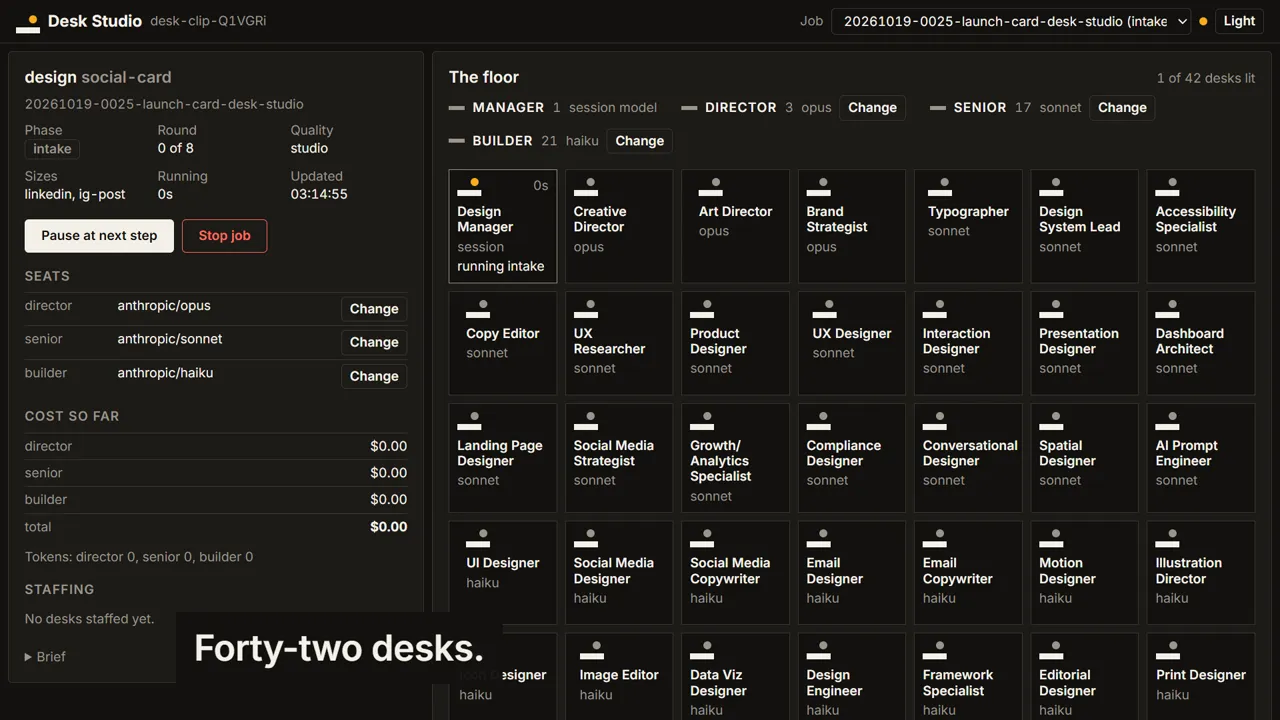Change the BUILDER tier model on the floor
This screenshot has height=720, width=1280.
click(x=639, y=141)
